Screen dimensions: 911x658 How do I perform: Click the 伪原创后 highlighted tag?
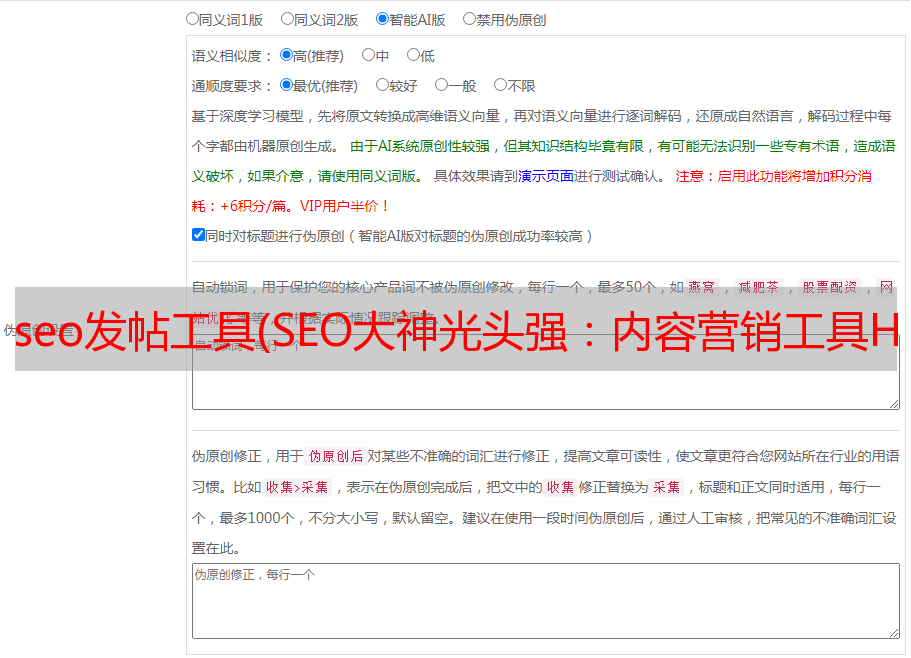pos(336,456)
